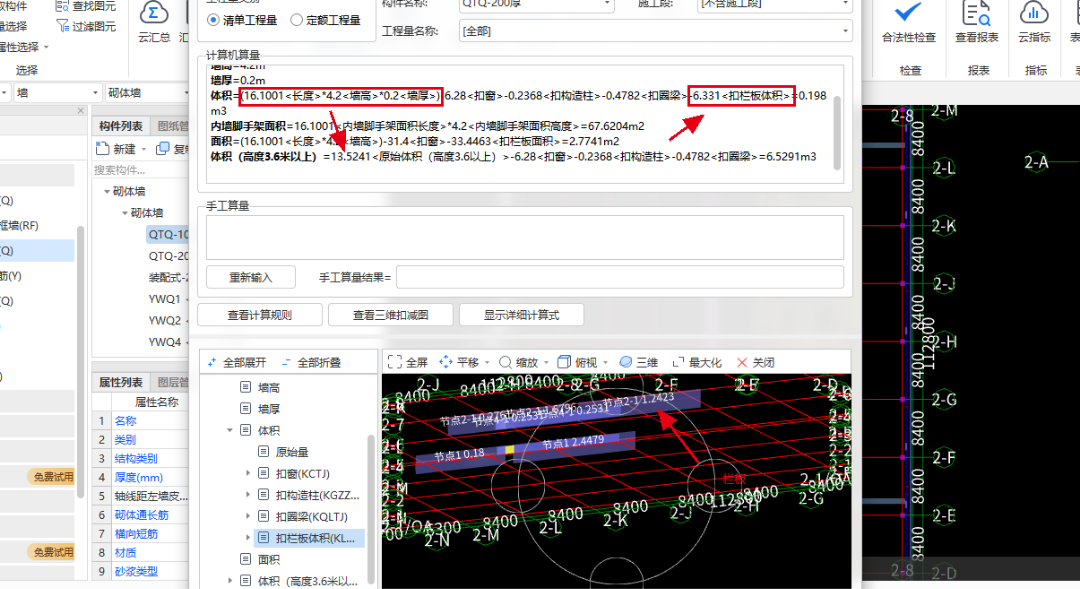Collapse the 体积 tree node
The width and height of the screenshot is (1080, 589).
pyautogui.click(x=230, y=430)
